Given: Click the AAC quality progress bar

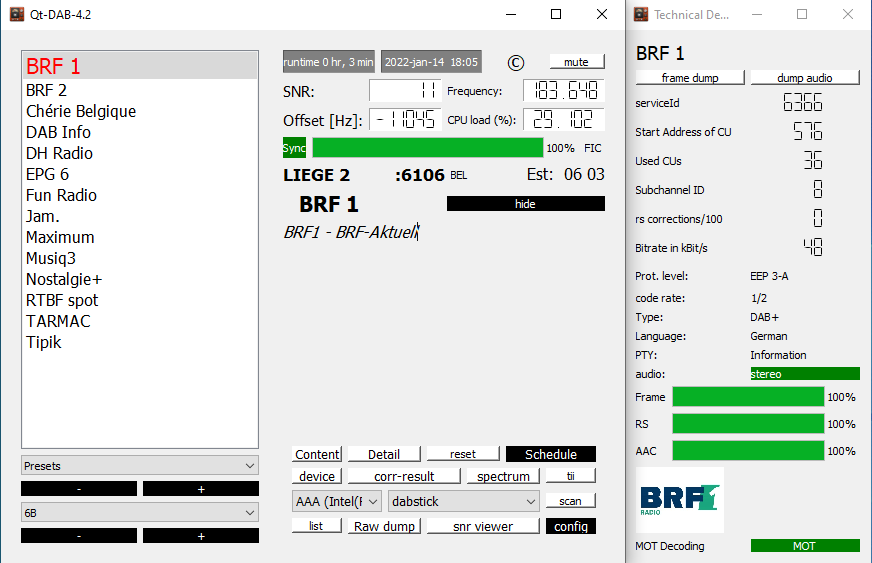Looking at the screenshot, I should point(748,451).
